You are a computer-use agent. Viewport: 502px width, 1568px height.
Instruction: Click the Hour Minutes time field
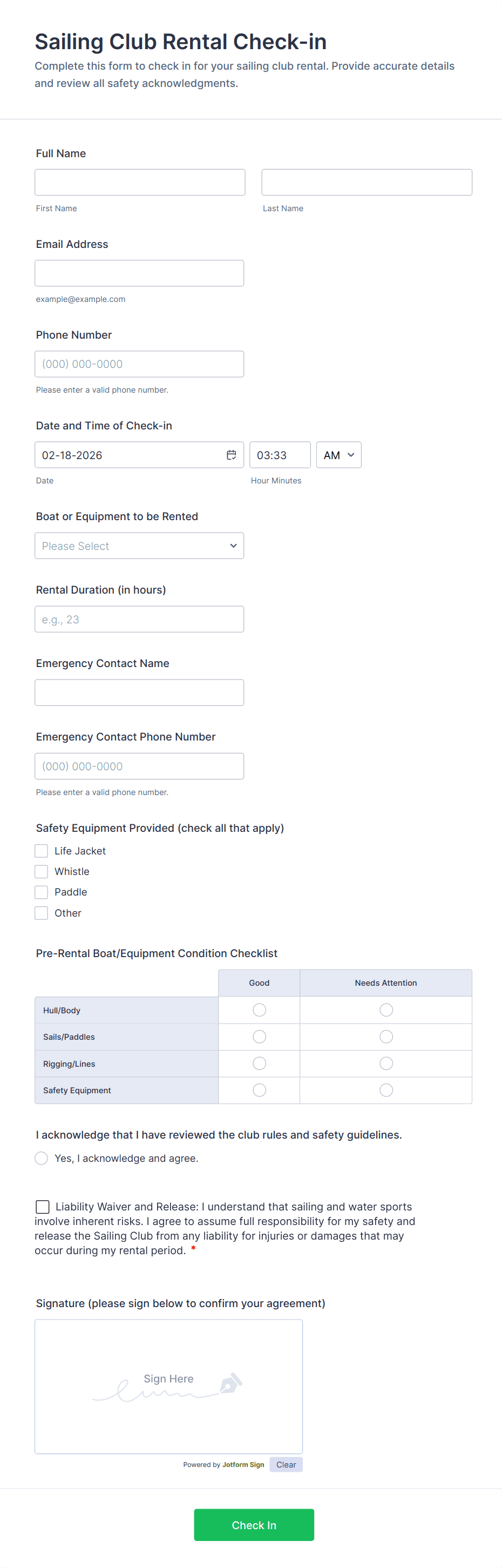click(x=280, y=455)
